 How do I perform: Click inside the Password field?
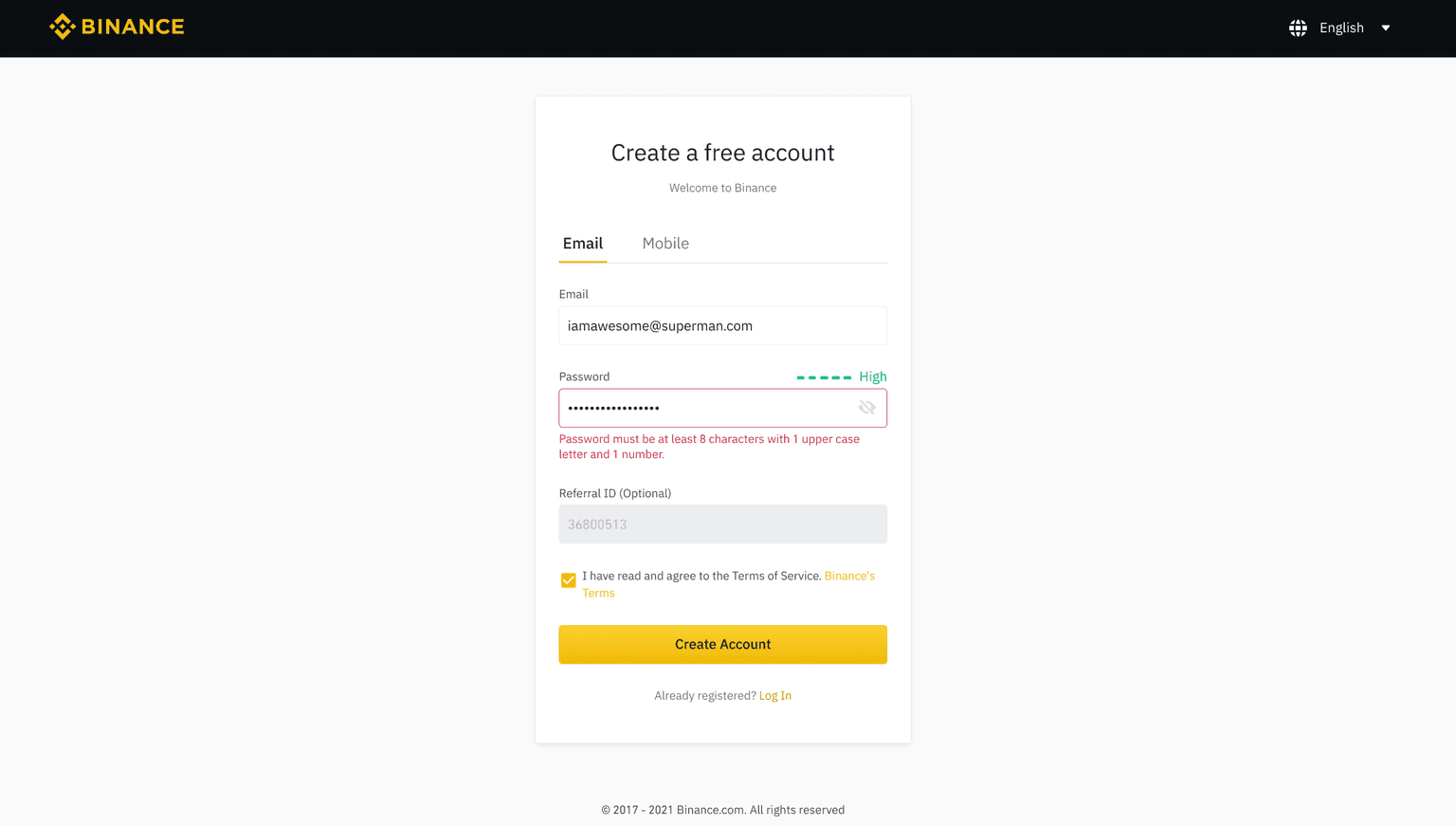point(706,408)
